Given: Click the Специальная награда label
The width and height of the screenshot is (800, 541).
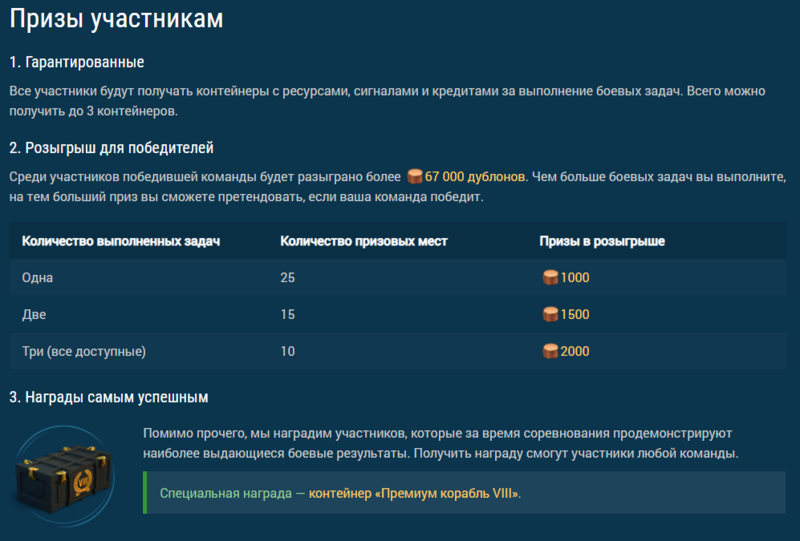Looking at the screenshot, I should click(226, 493).
